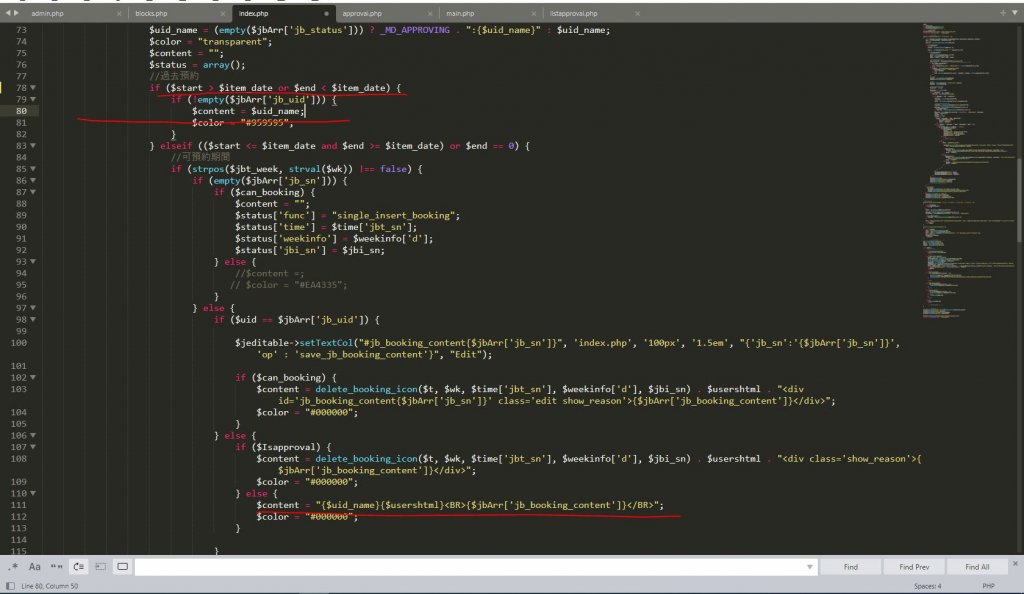Image resolution: width=1024 pixels, height=594 pixels.
Task: Toggle the side bar from status bar
Action: [10, 586]
